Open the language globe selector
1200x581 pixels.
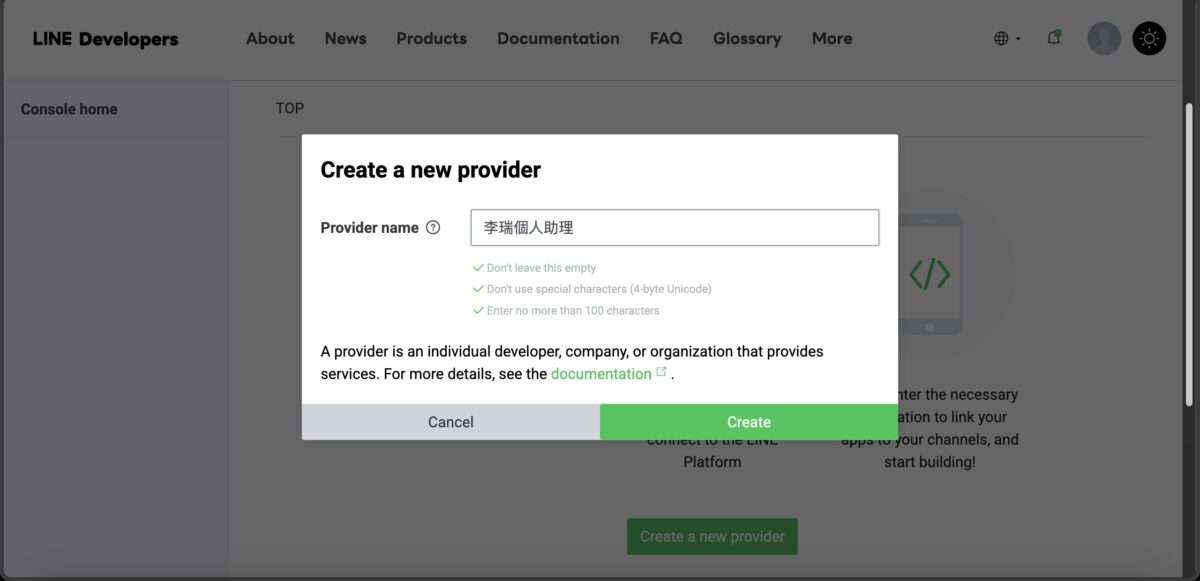click(1007, 39)
